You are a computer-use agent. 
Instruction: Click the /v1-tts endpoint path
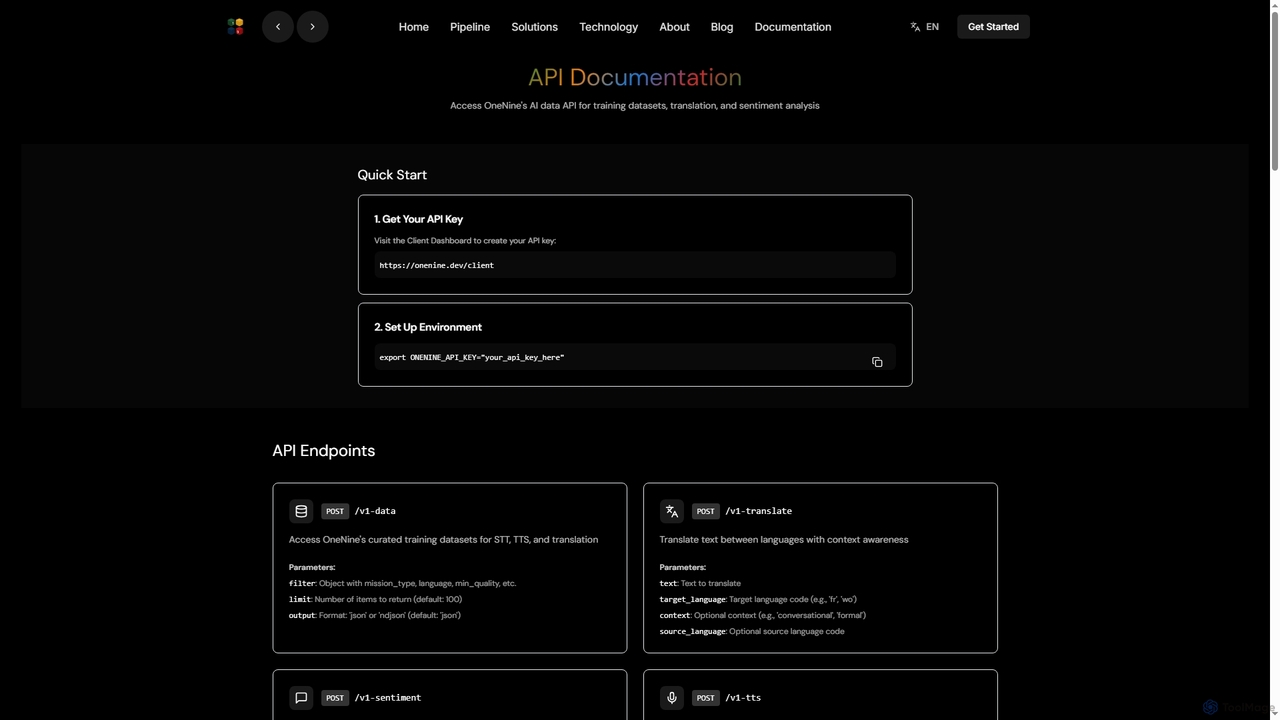coord(743,698)
